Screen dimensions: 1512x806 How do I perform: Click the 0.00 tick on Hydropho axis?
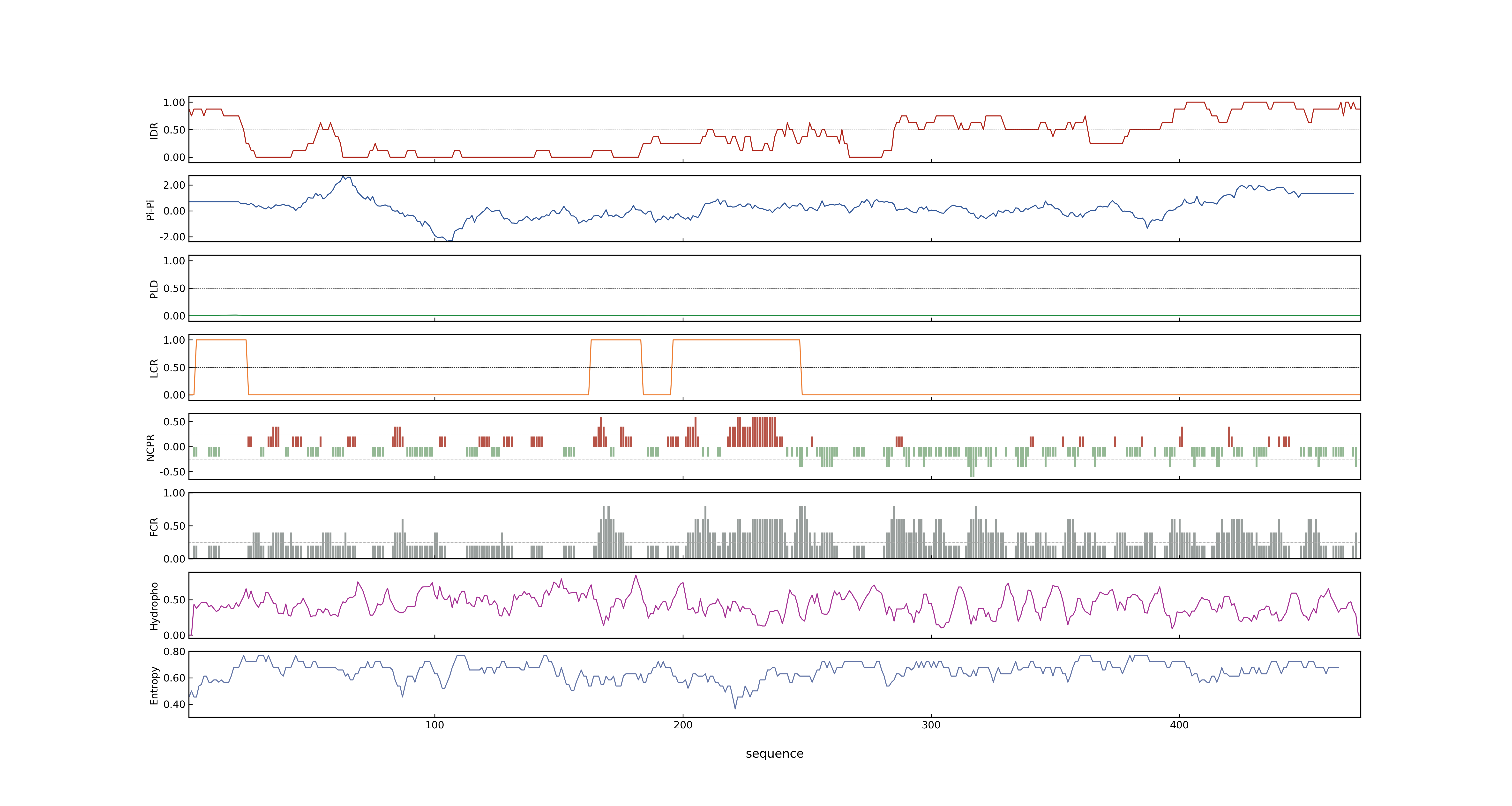pos(174,635)
